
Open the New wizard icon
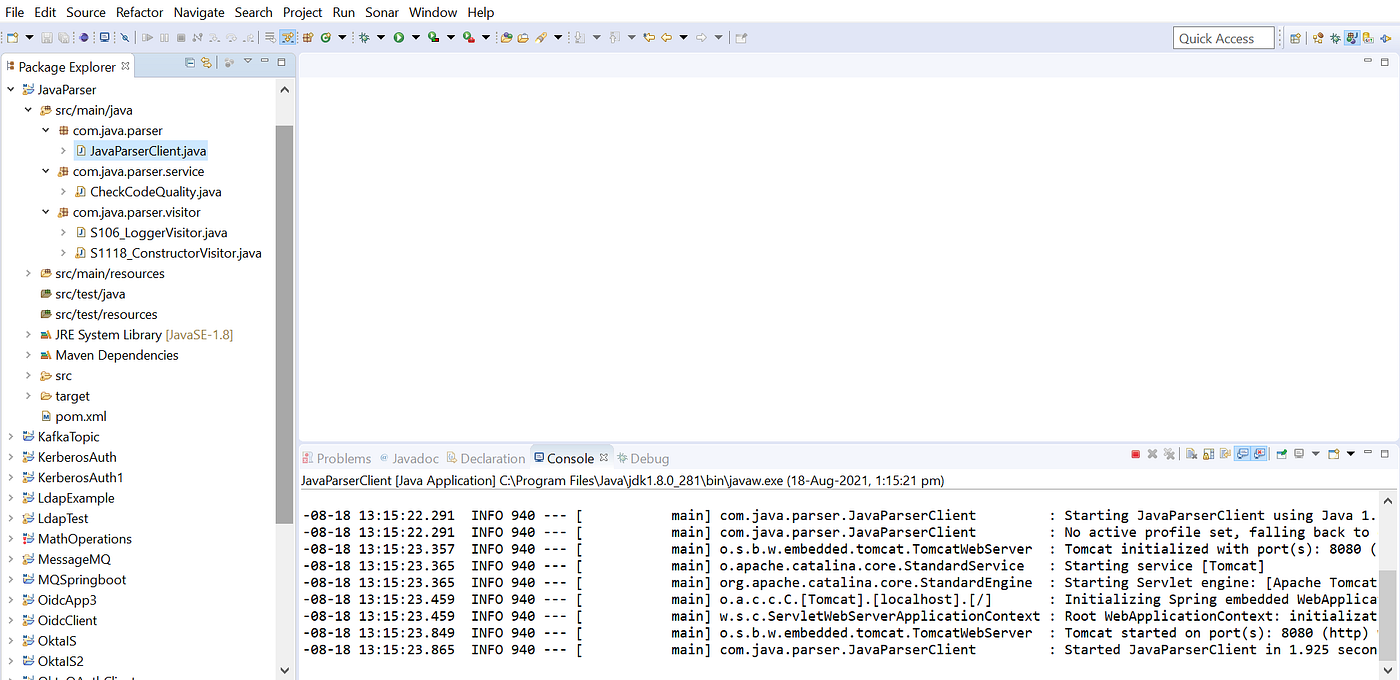point(13,37)
